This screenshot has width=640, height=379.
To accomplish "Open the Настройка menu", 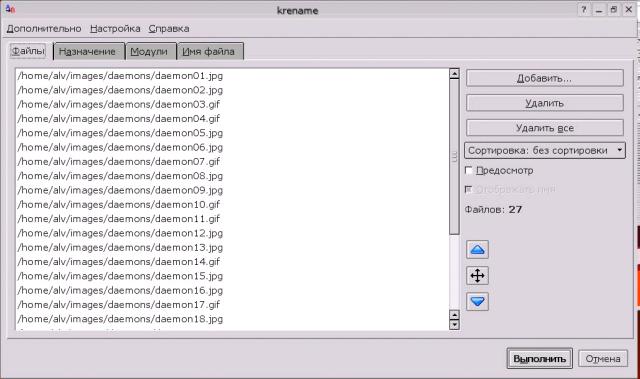I will point(115,29).
